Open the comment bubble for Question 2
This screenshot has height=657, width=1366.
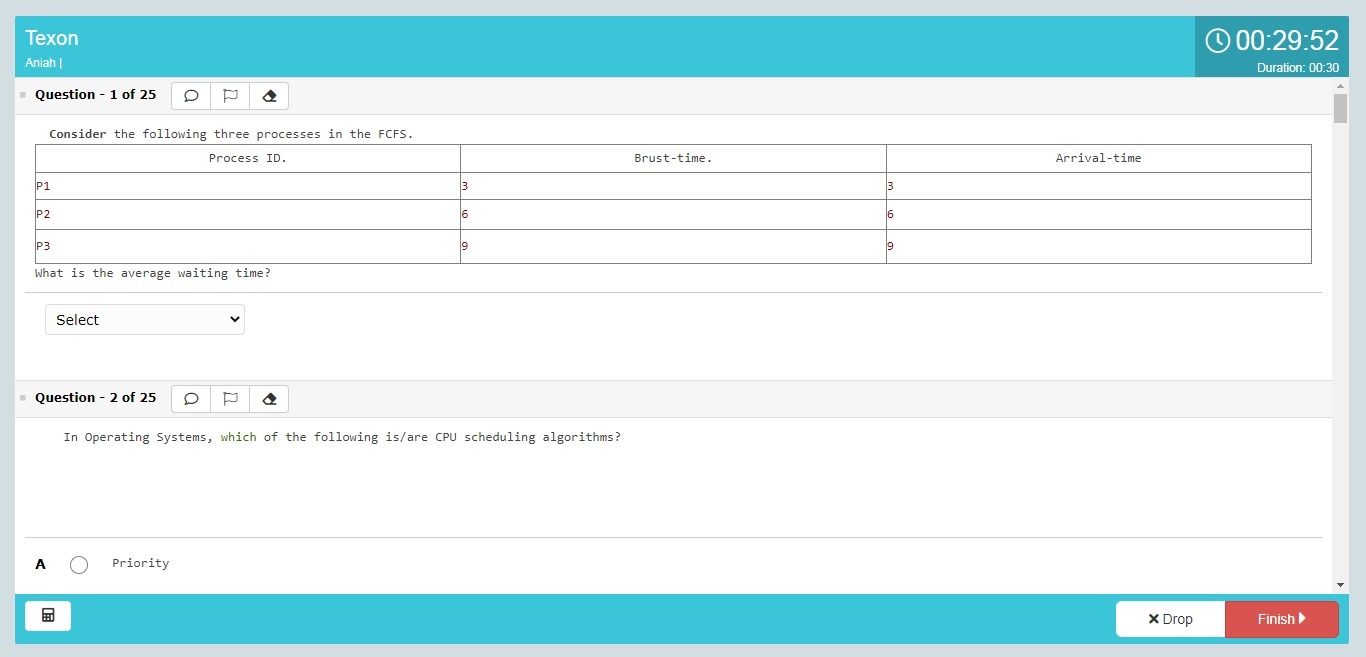pos(191,399)
